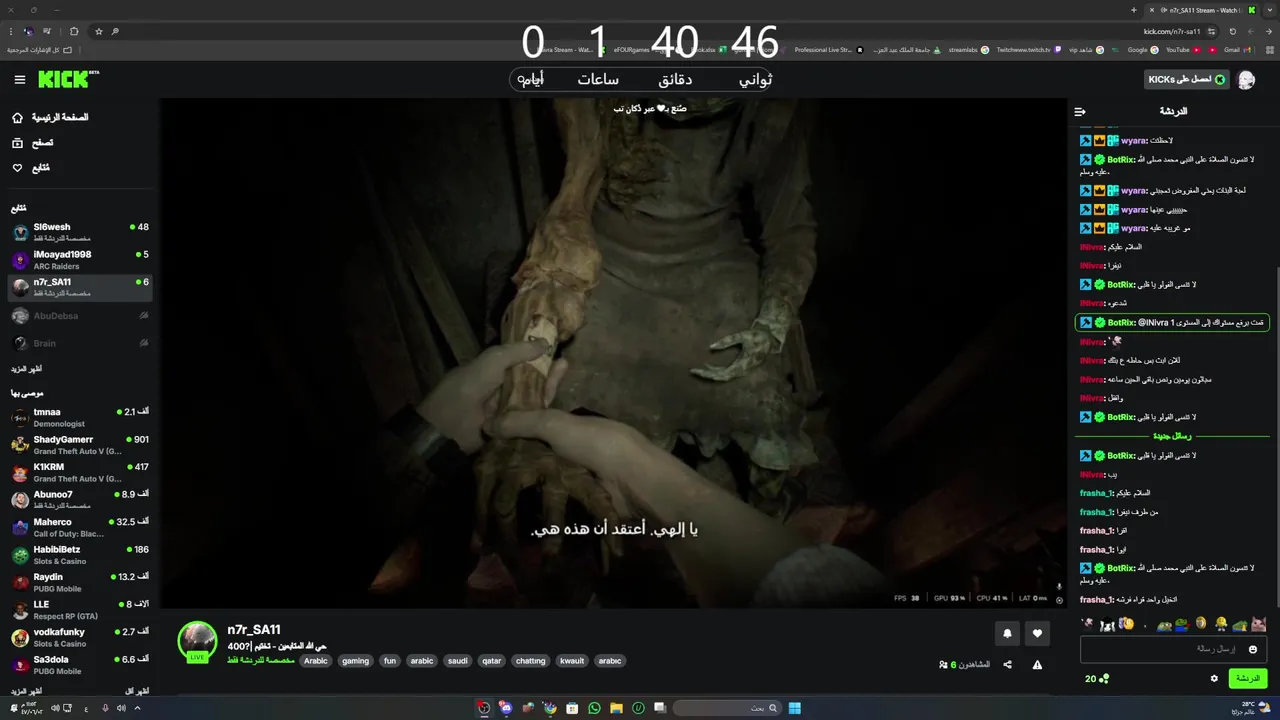The height and width of the screenshot is (720, 1280).
Task: Open HabibiBetz Slots & Casino channel
Action: (x=80, y=555)
